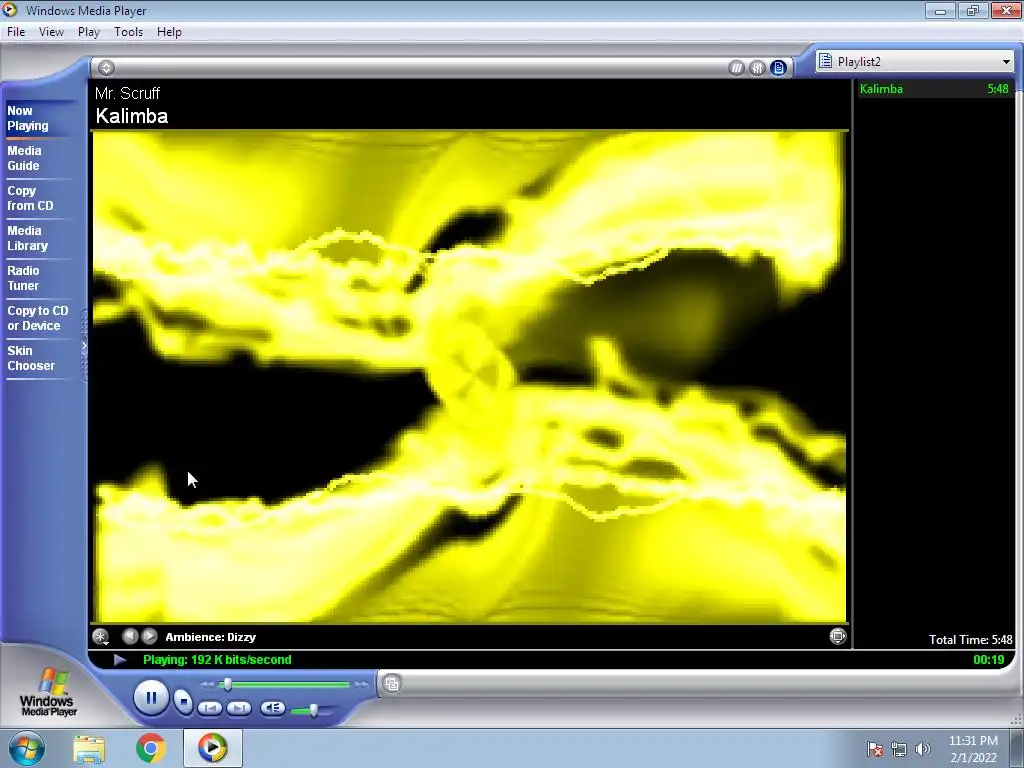Open the Playlist2 dropdown

[916, 61]
